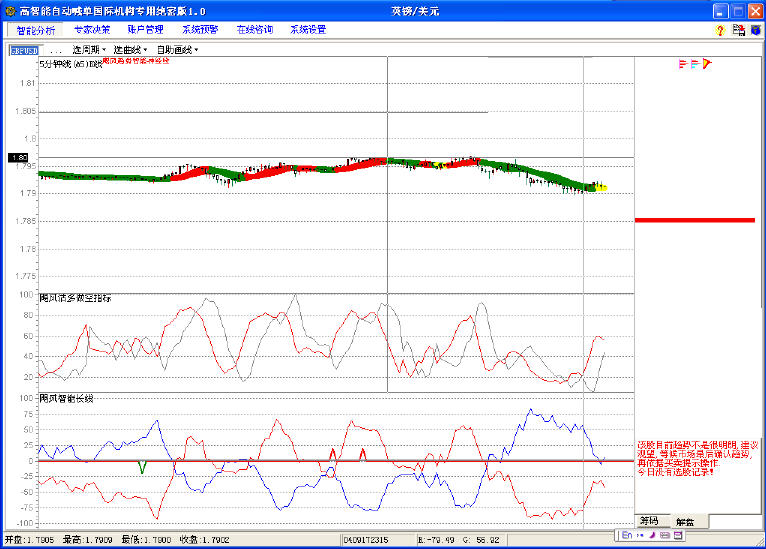
Task: Click the moon icon in language bar
Action: (652, 535)
